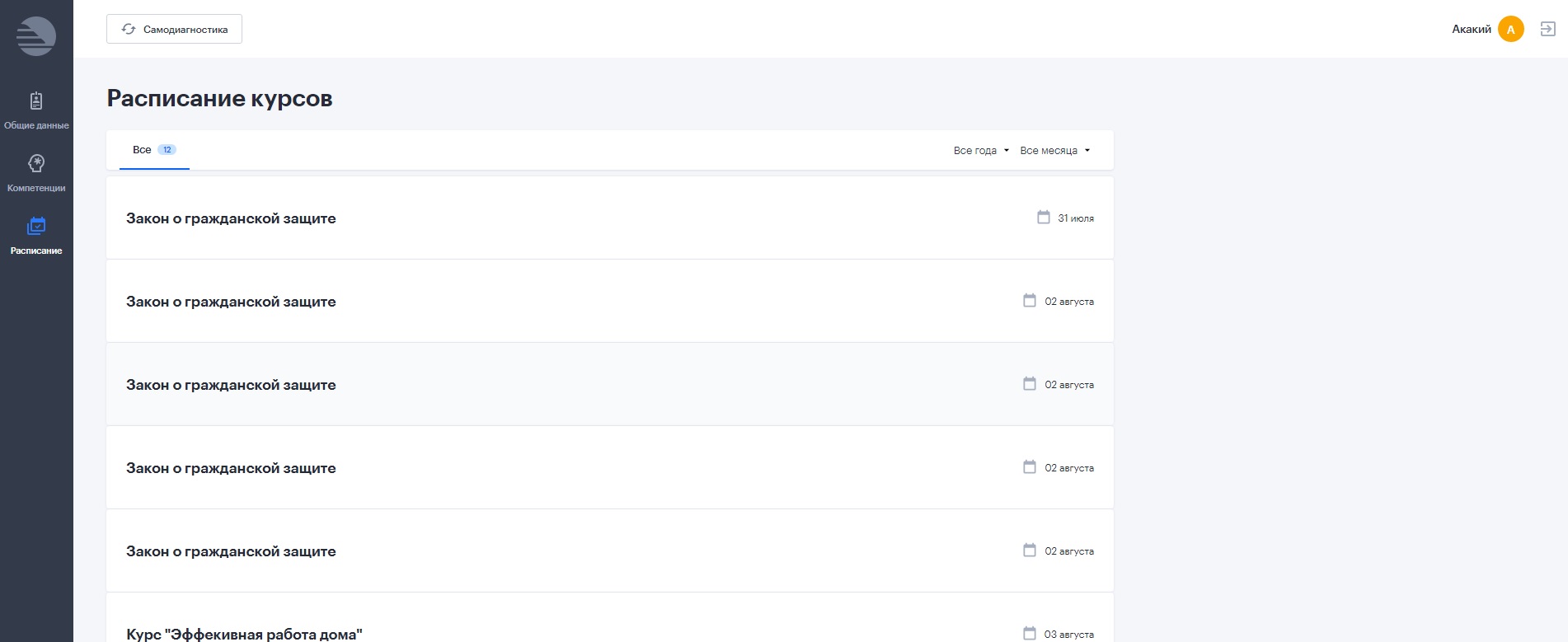Click the 12 count badge
Image resolution: width=1568 pixels, height=642 pixels.
click(167, 150)
